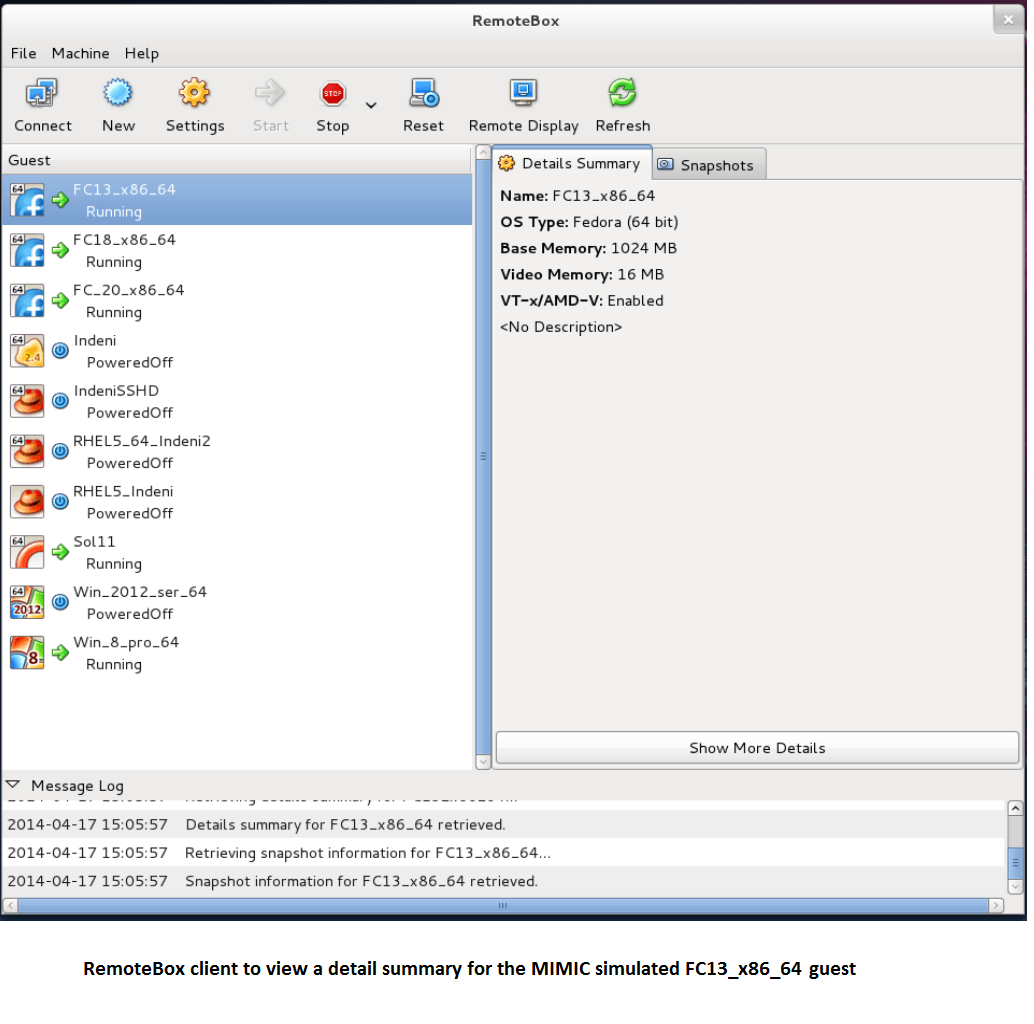The image size is (1034, 1024).
Task: Click the Connect toolbar icon
Action: tap(42, 95)
